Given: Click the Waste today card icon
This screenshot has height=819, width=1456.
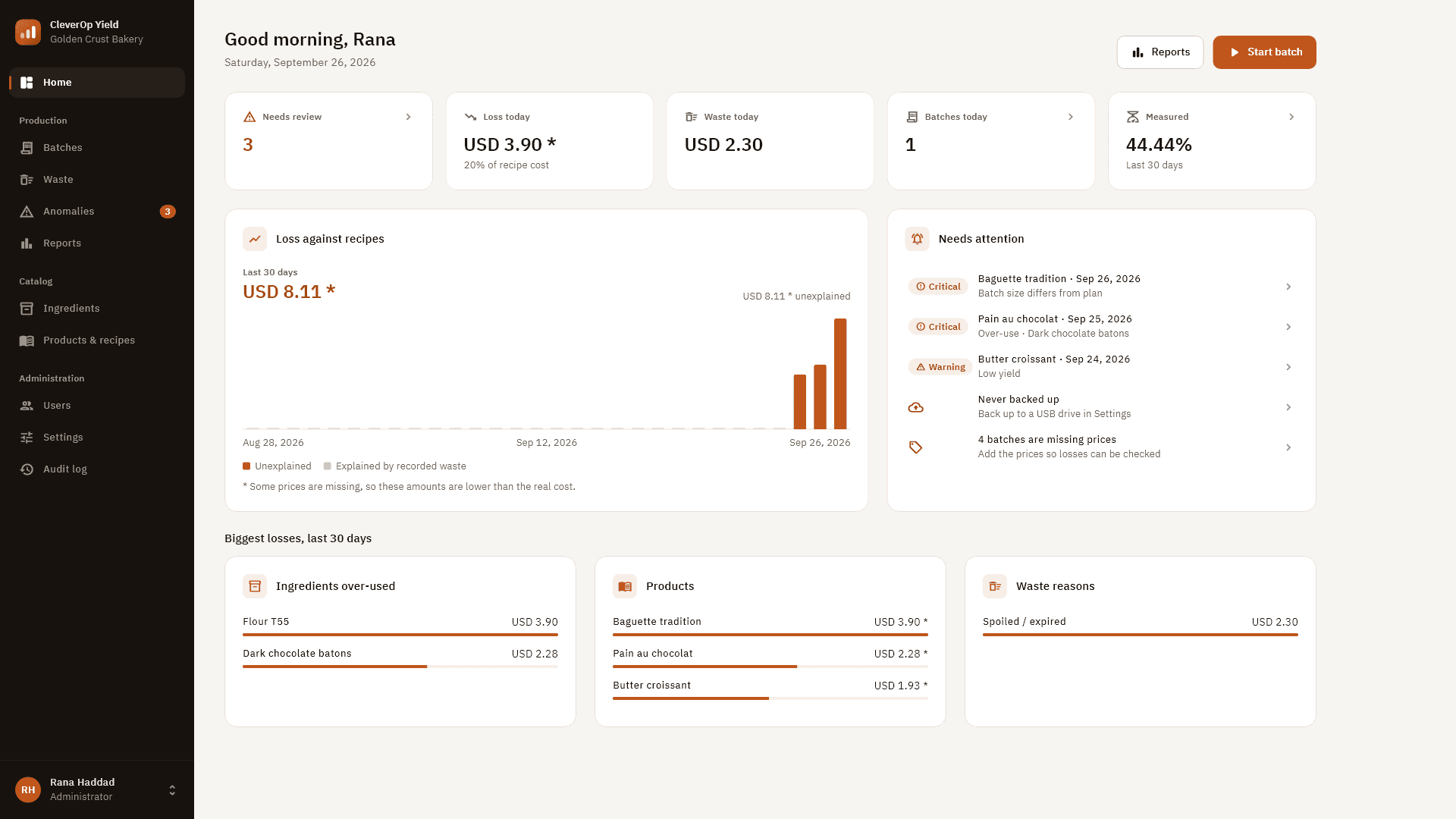Looking at the screenshot, I should [x=691, y=117].
